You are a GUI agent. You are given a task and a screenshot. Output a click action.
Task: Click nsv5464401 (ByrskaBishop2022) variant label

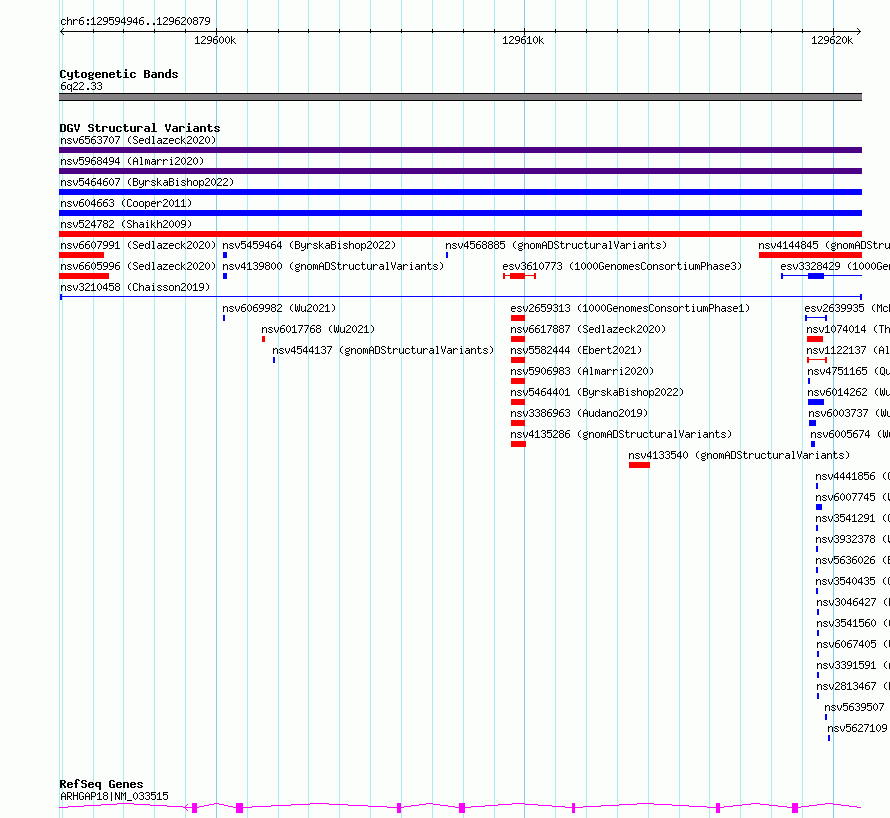click(x=597, y=392)
